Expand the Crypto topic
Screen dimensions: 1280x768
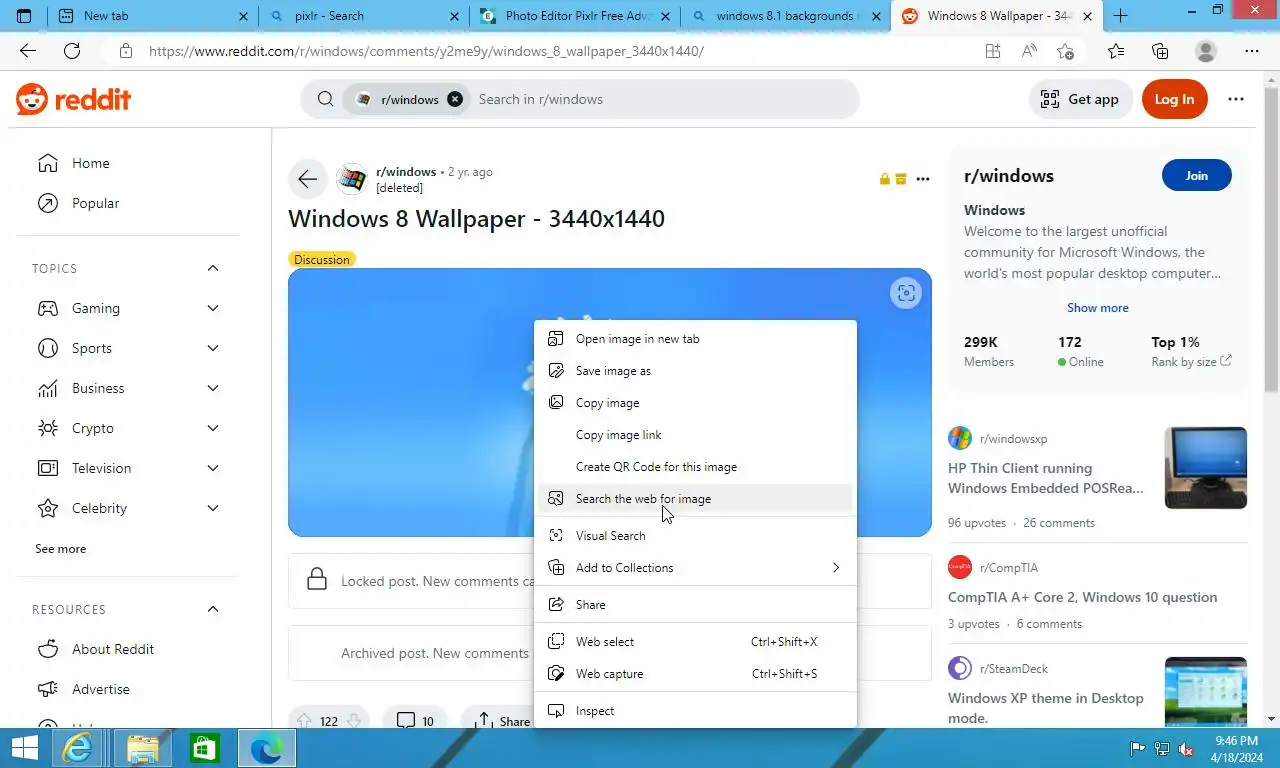[x=213, y=428]
